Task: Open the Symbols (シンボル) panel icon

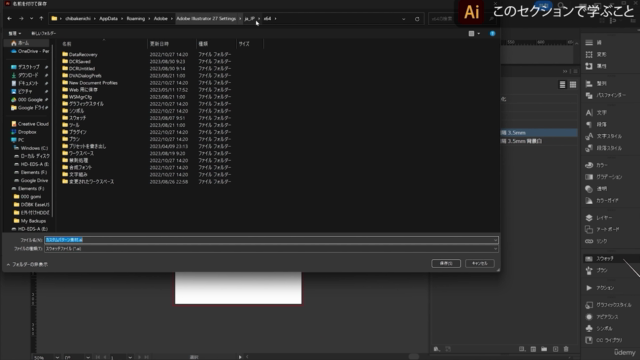Action: [x=589, y=329]
